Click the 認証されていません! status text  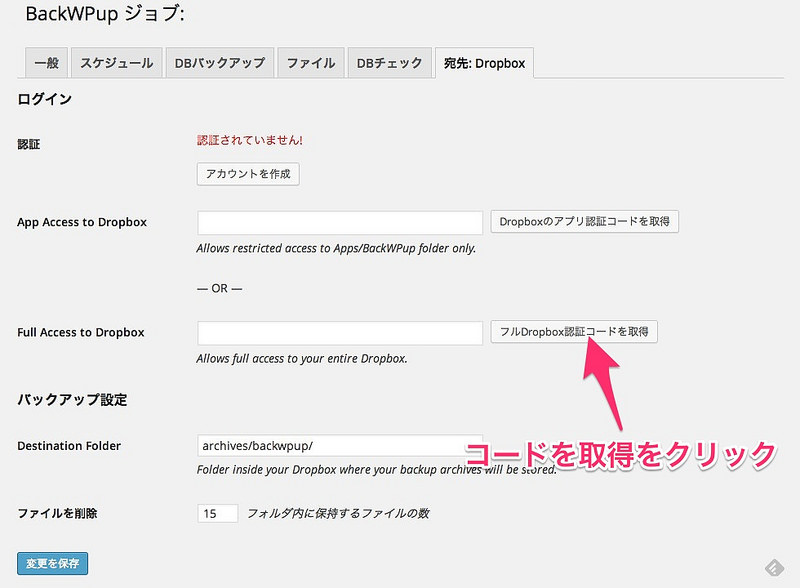249,140
